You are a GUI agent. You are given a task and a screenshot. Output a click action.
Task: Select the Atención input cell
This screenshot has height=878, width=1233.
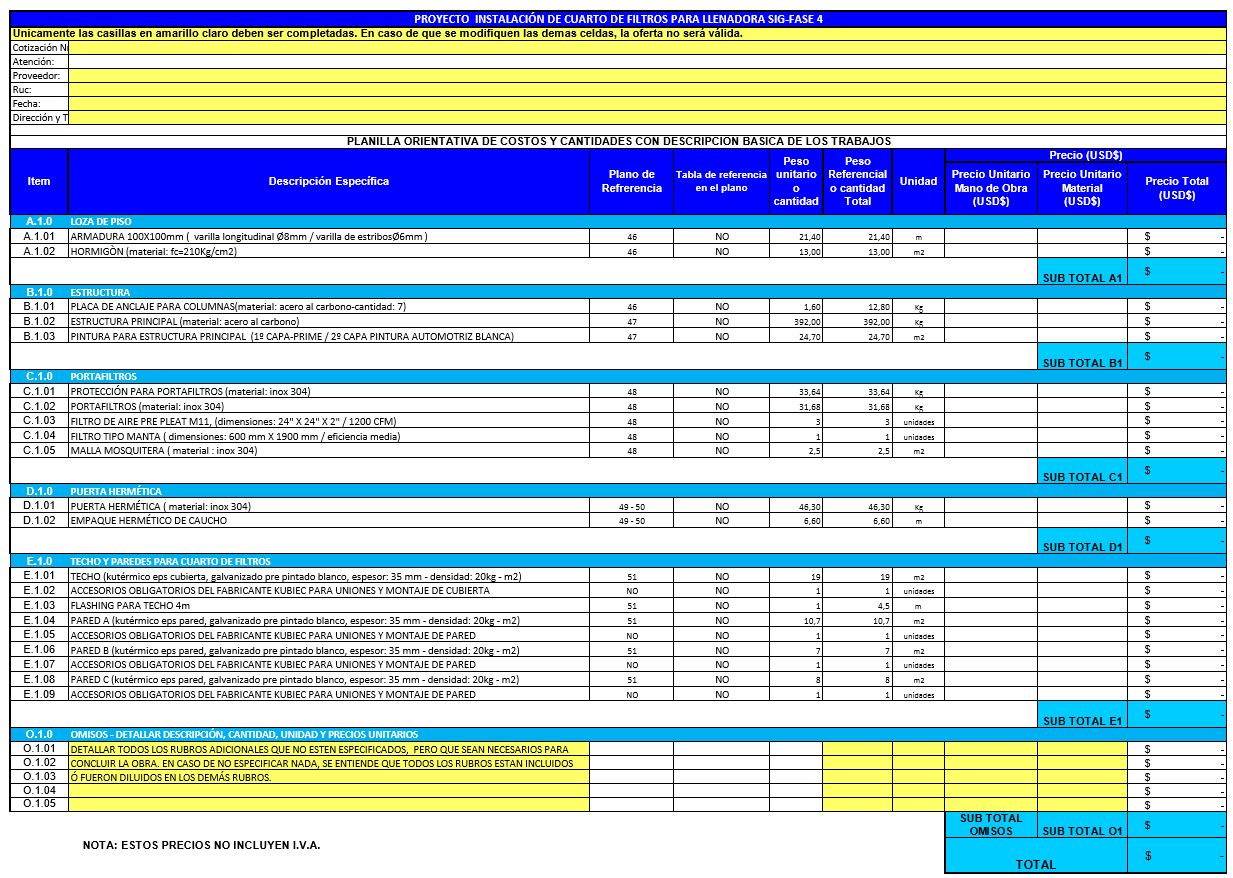point(647,61)
